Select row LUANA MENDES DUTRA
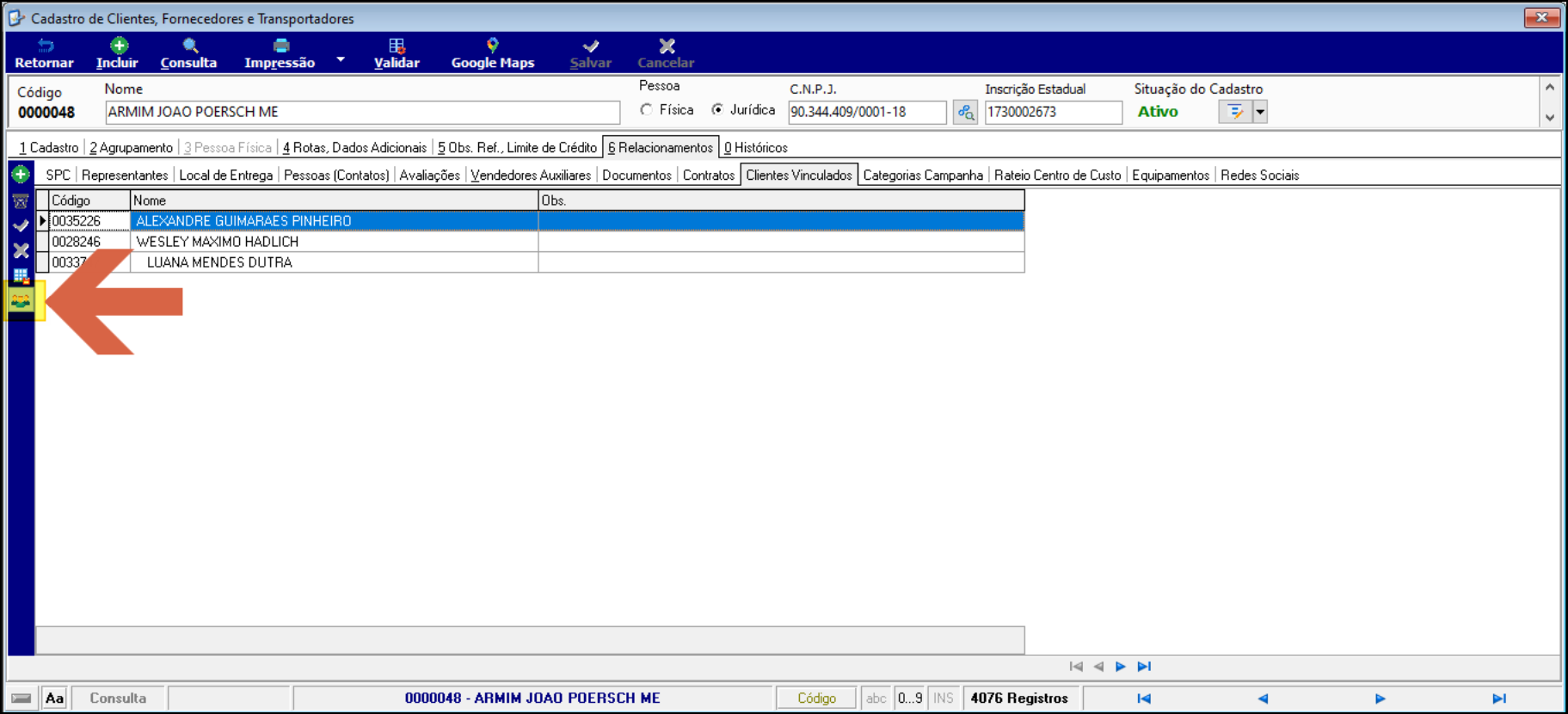 tap(536, 262)
